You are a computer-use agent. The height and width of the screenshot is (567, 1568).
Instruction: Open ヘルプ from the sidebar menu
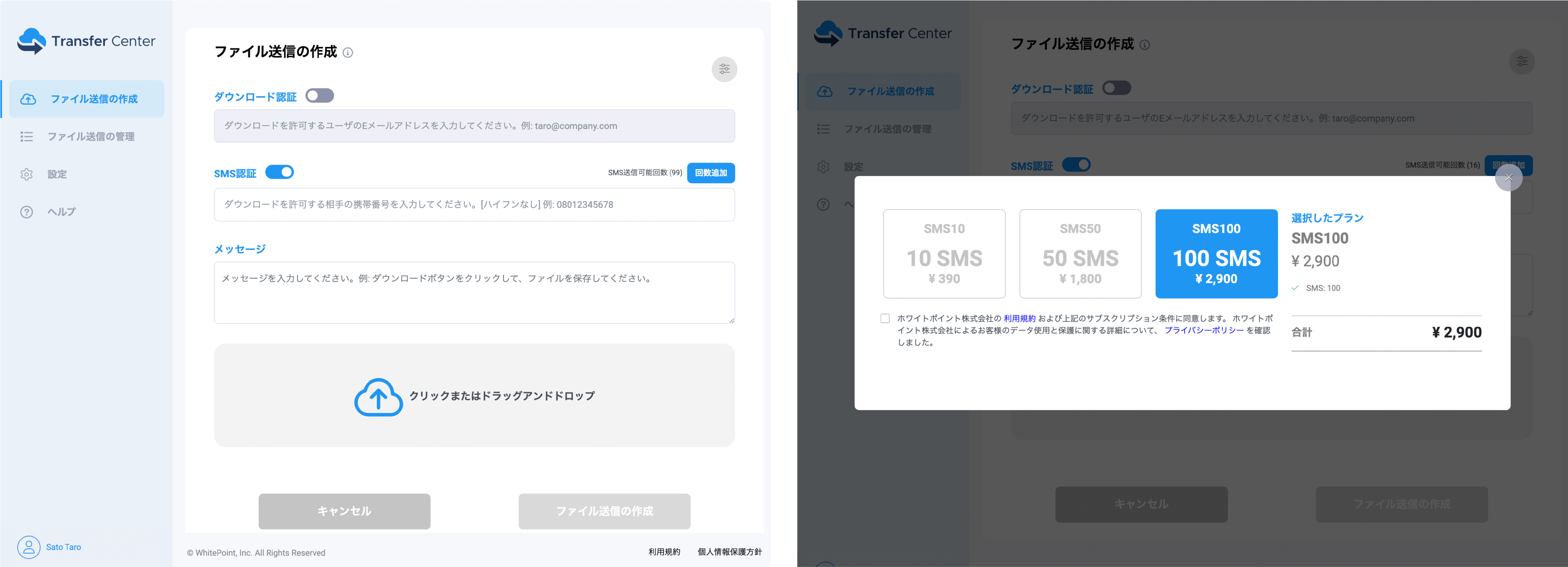click(x=60, y=212)
